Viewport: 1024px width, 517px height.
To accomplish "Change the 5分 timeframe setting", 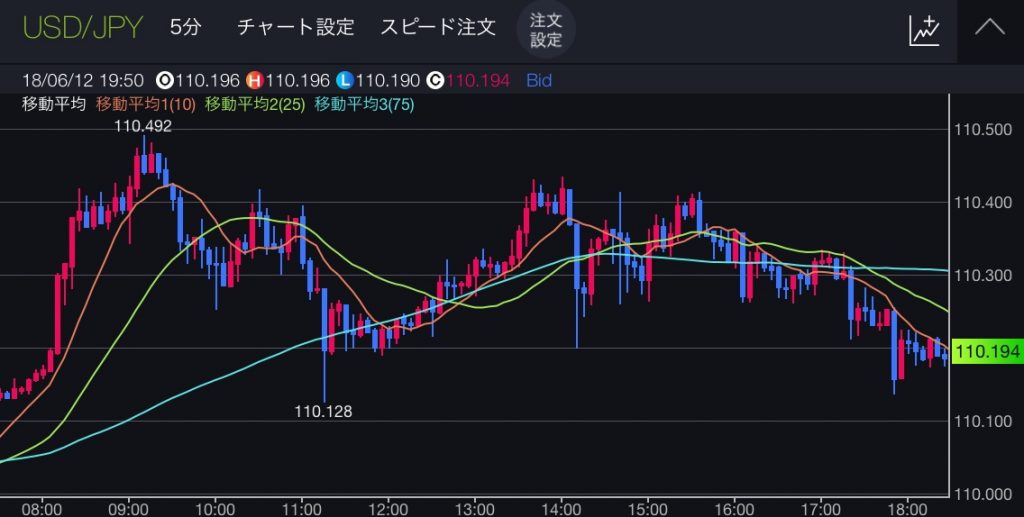I will (185, 28).
